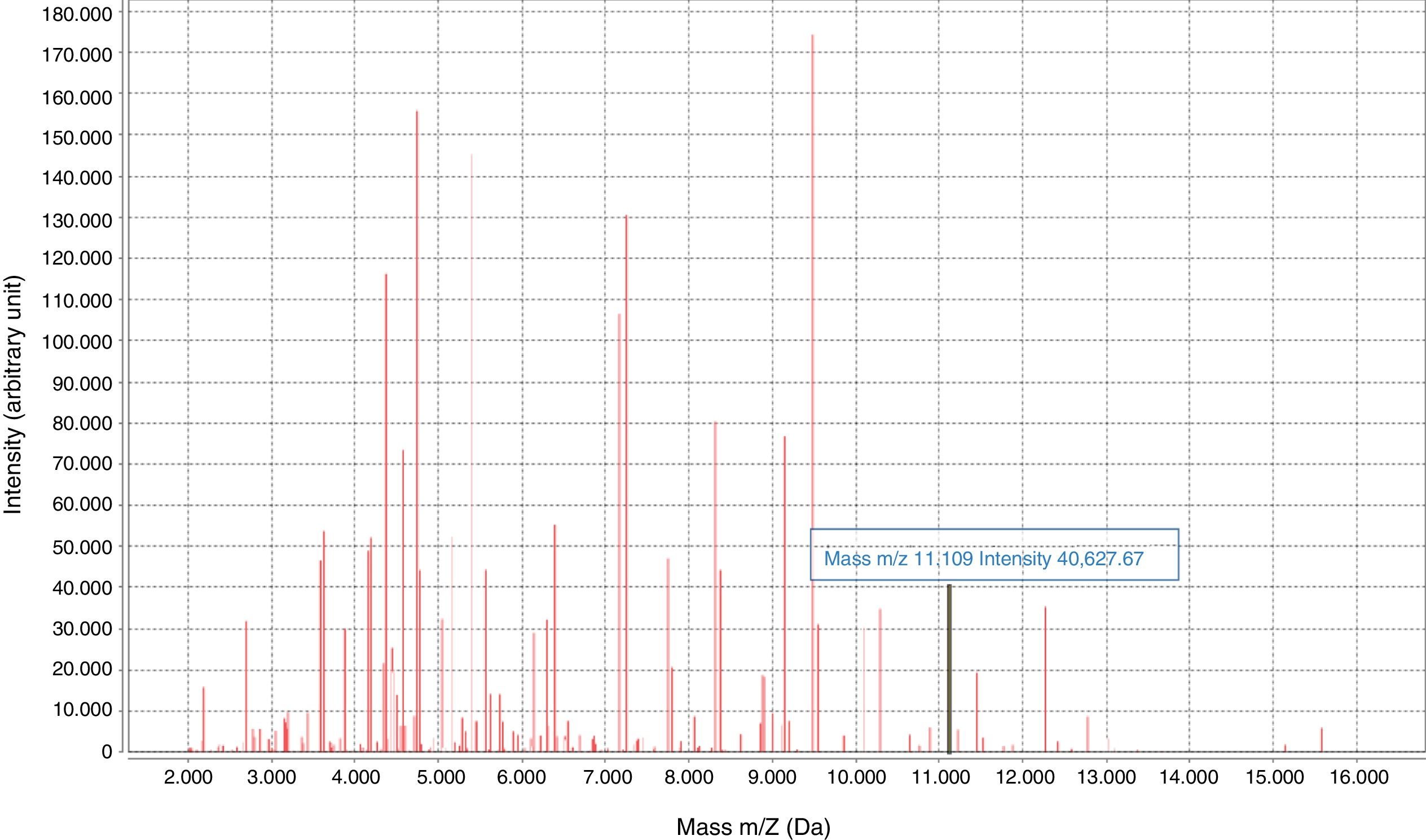Click the 10.000 tick label on x-axis
Viewport: 1426px width, 840px height.
[856, 777]
